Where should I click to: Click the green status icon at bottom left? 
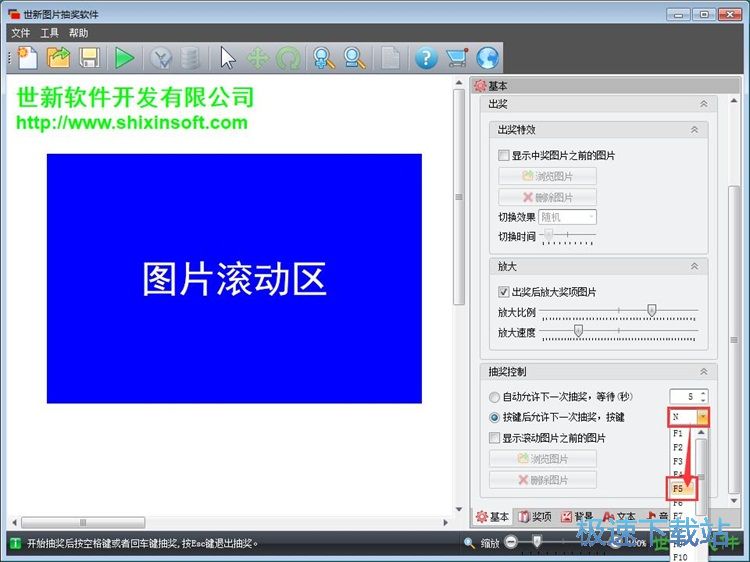click(15, 543)
